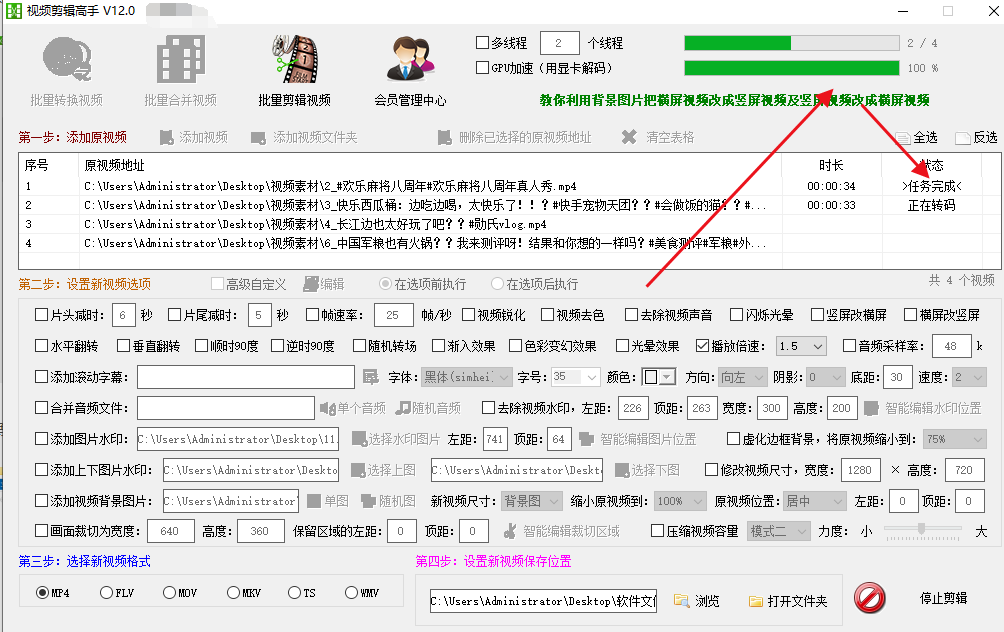Click the 选择水印图片 icon
Image resolution: width=1004 pixels, height=632 pixels.
point(359,439)
